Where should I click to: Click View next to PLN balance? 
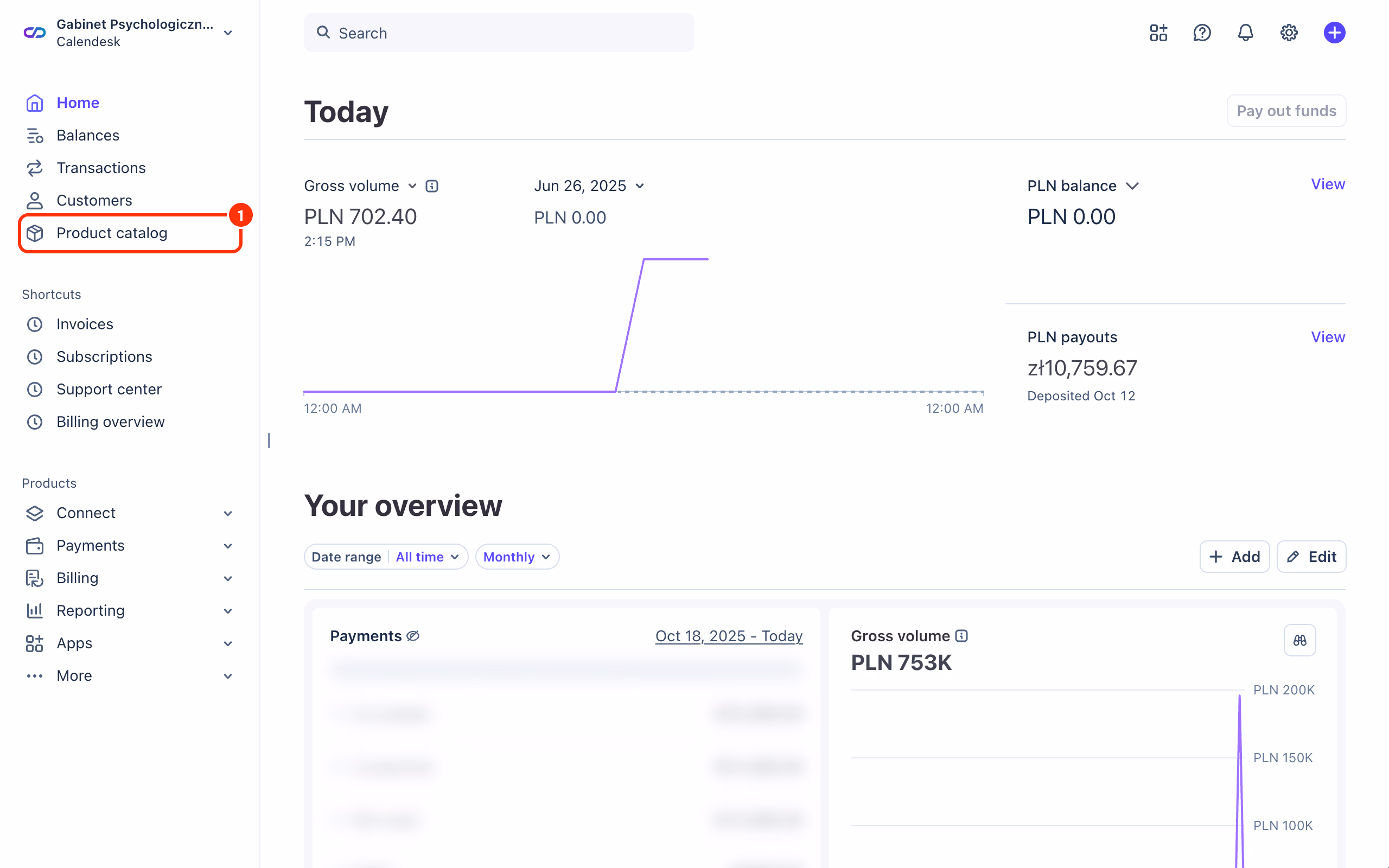(1328, 184)
